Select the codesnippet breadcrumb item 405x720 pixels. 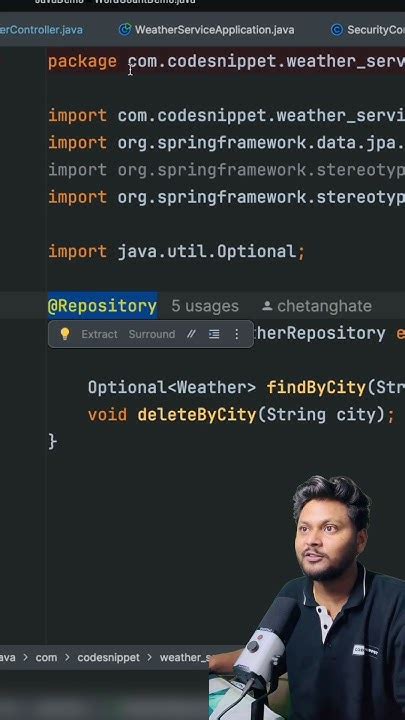pyautogui.click(x=108, y=658)
